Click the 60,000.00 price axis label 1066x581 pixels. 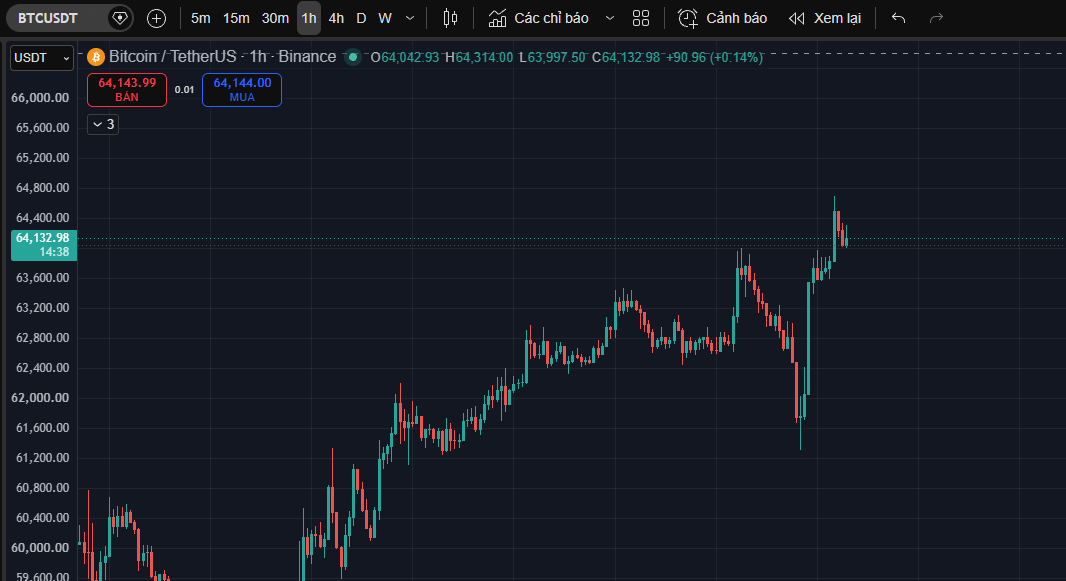(40, 548)
